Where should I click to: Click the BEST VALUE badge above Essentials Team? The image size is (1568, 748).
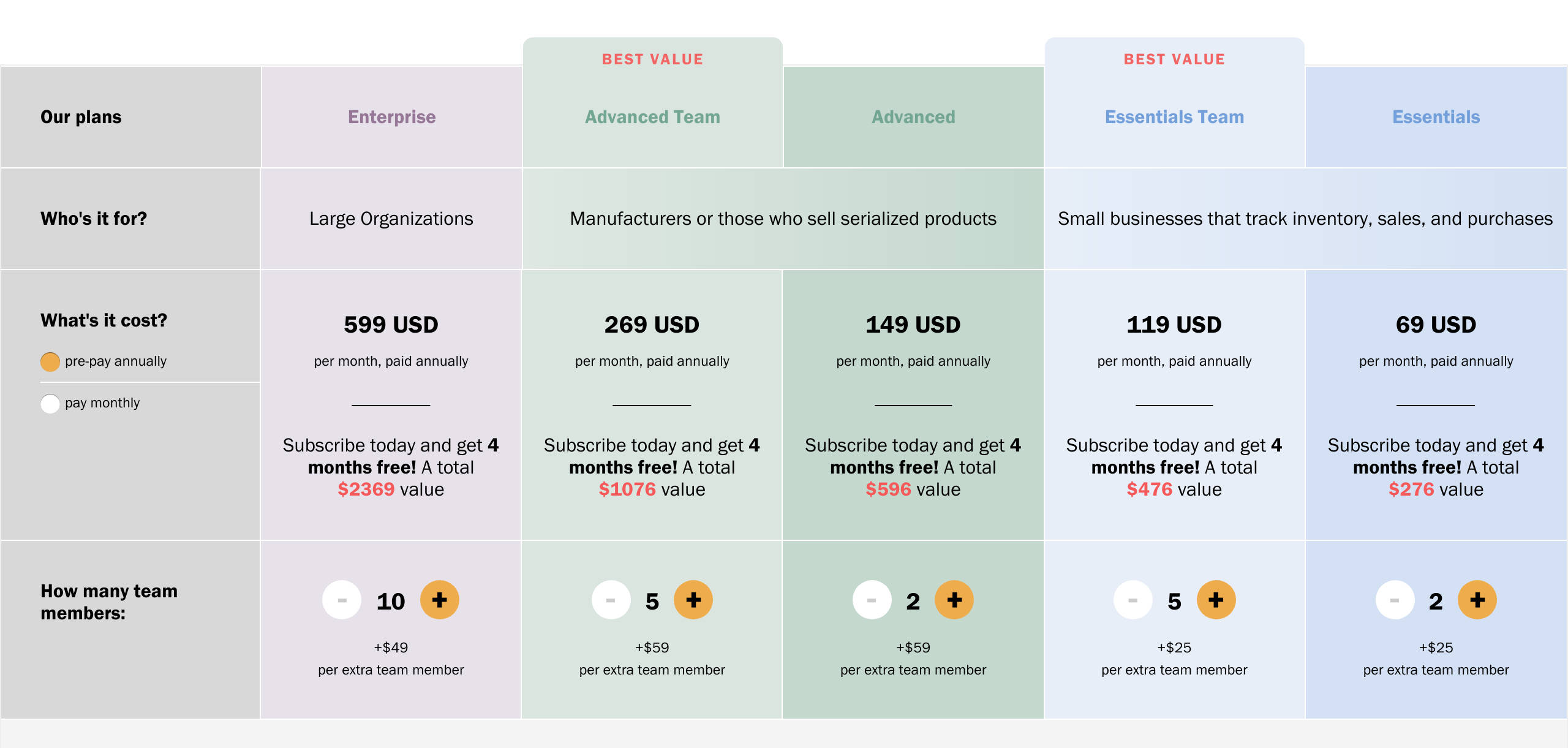[1174, 59]
